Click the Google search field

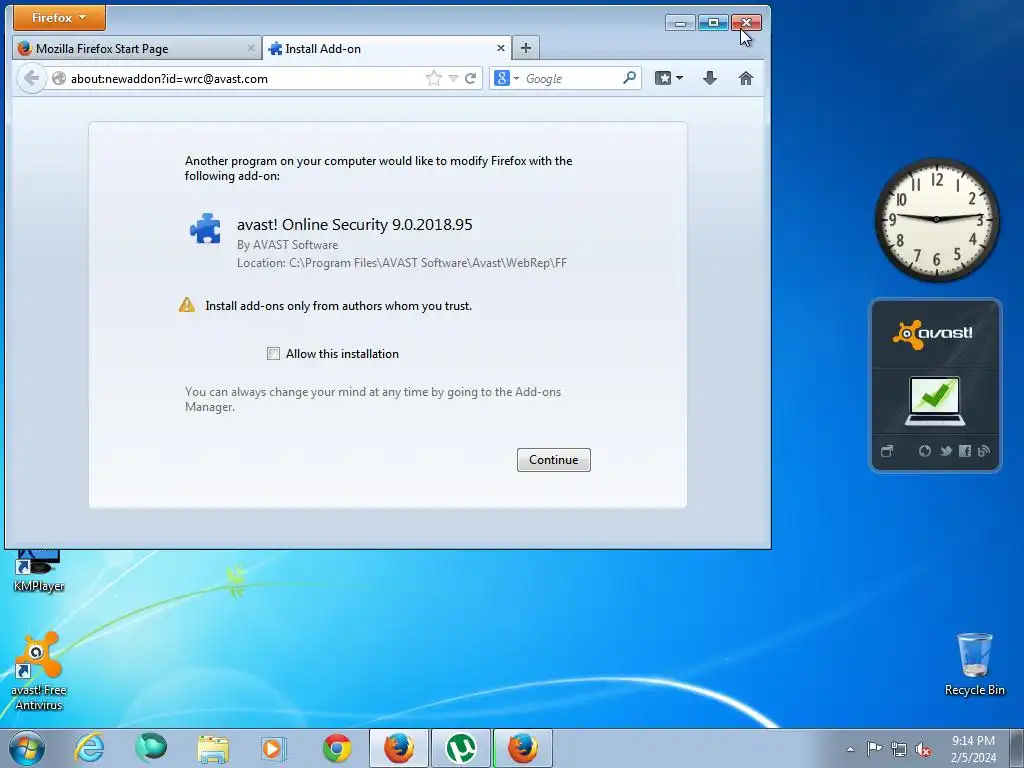[x=569, y=78]
